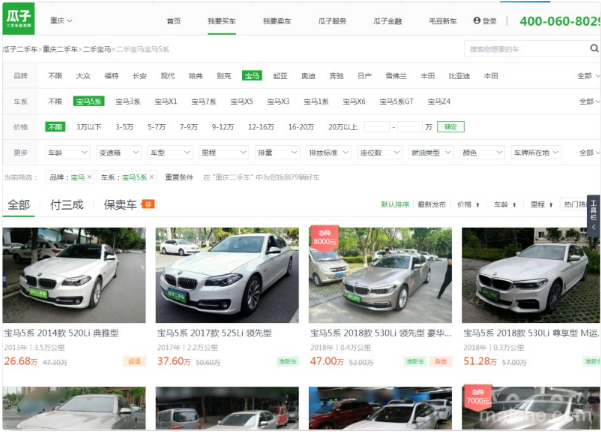Viewport: 601px width, 432px height.
Task: Remove the 品牌：宝马 filter tag
Action: 89,177
